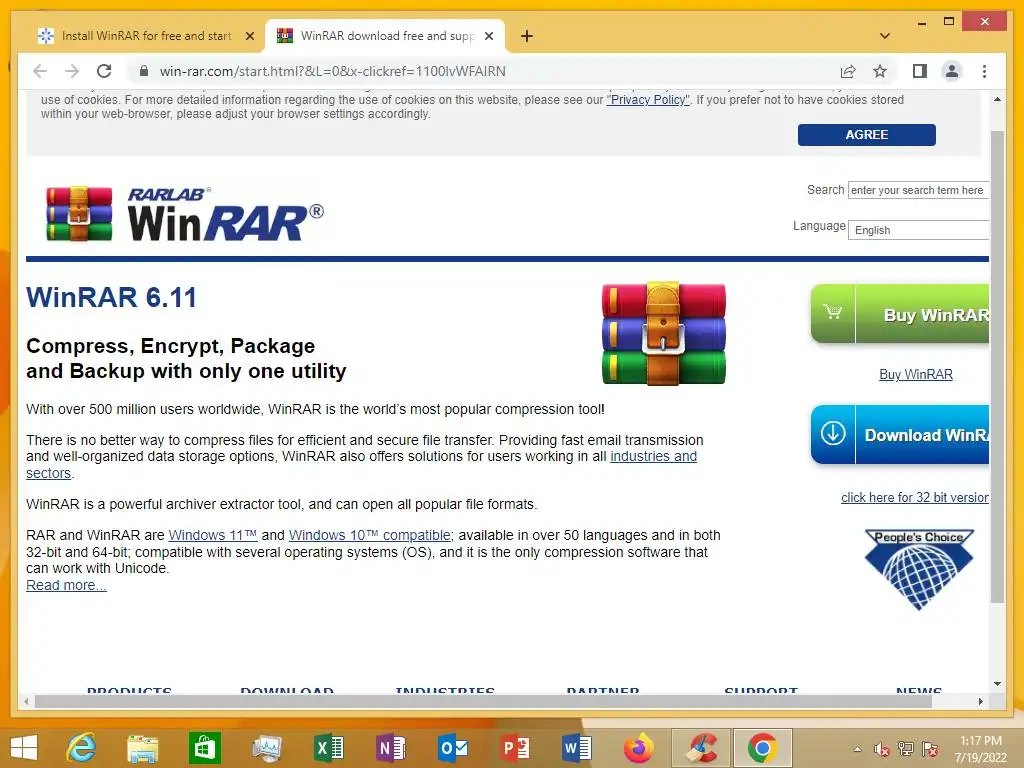The image size is (1024, 768).
Task: Open the Windows Start button
Action: (24, 748)
